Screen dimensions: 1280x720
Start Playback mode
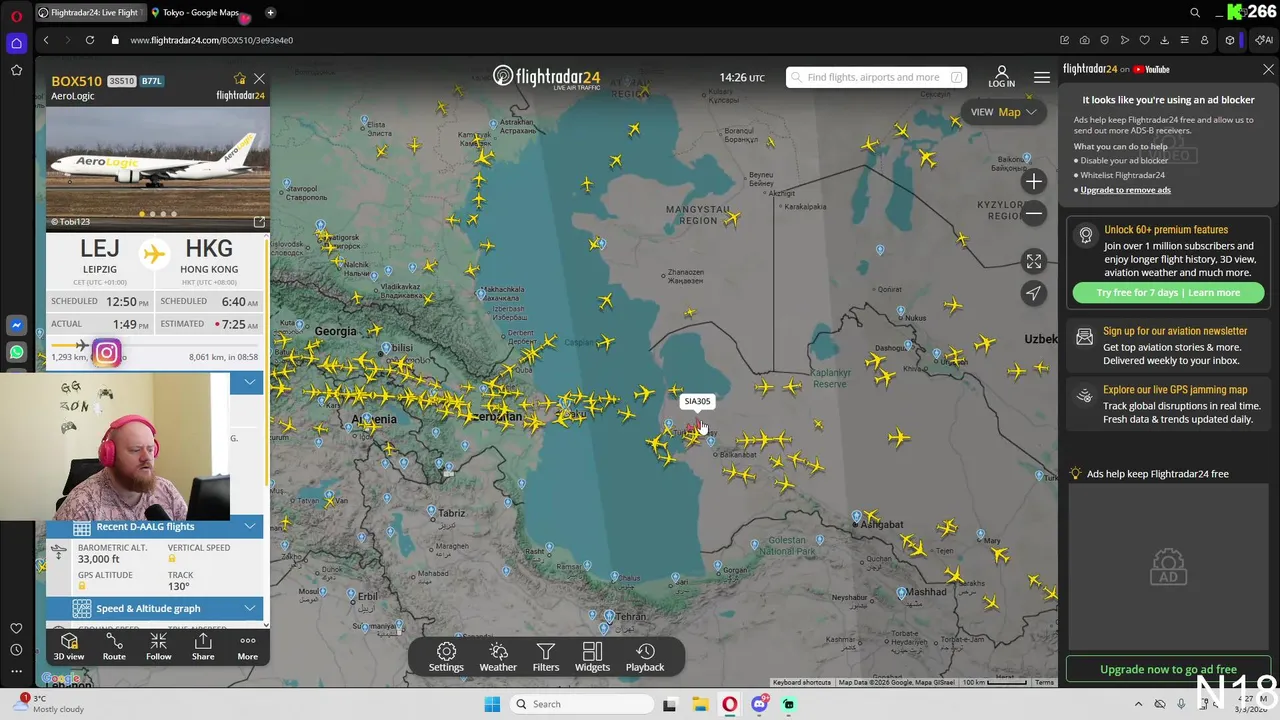pos(645,657)
